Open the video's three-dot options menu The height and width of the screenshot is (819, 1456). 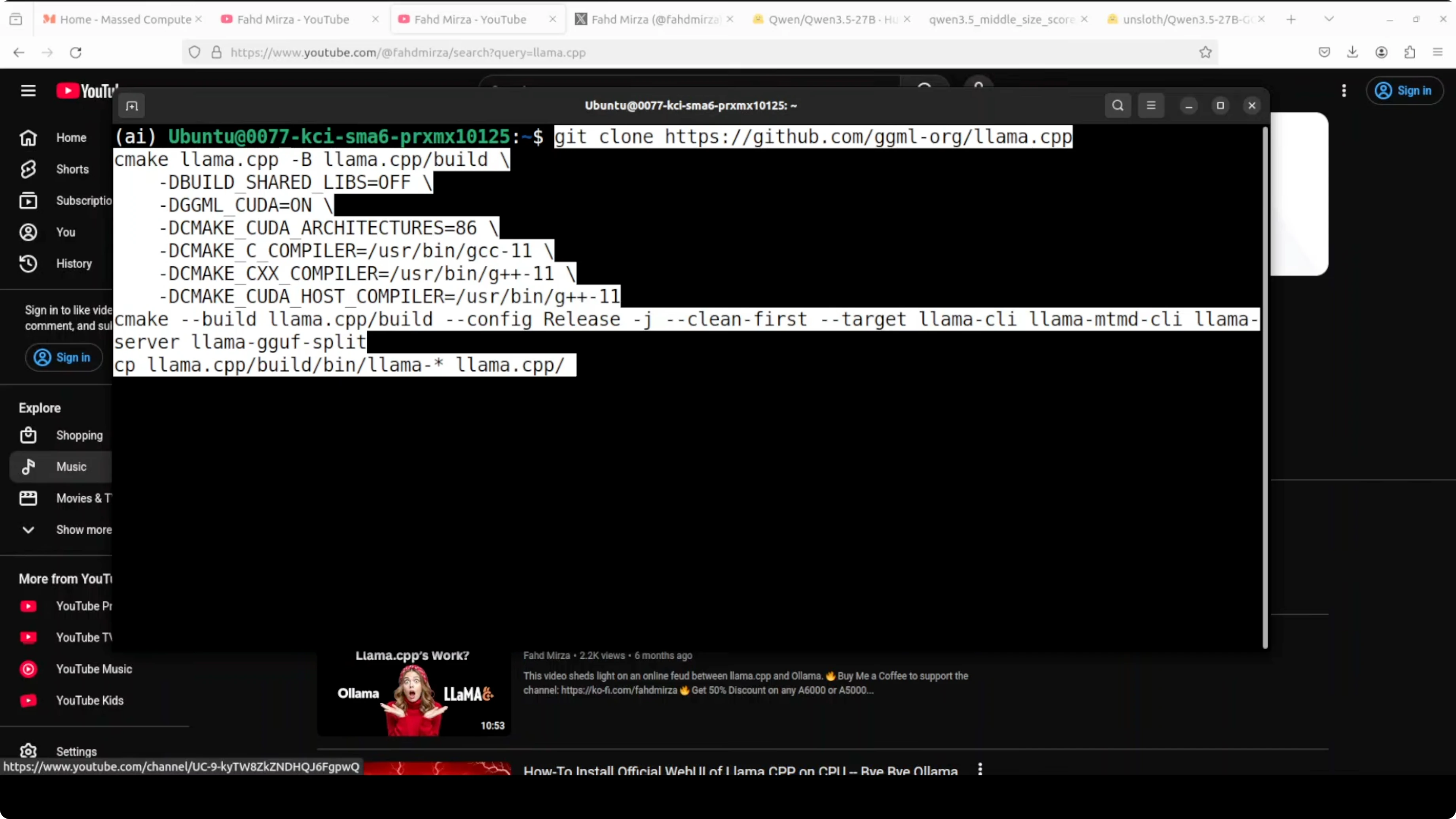pos(980,769)
